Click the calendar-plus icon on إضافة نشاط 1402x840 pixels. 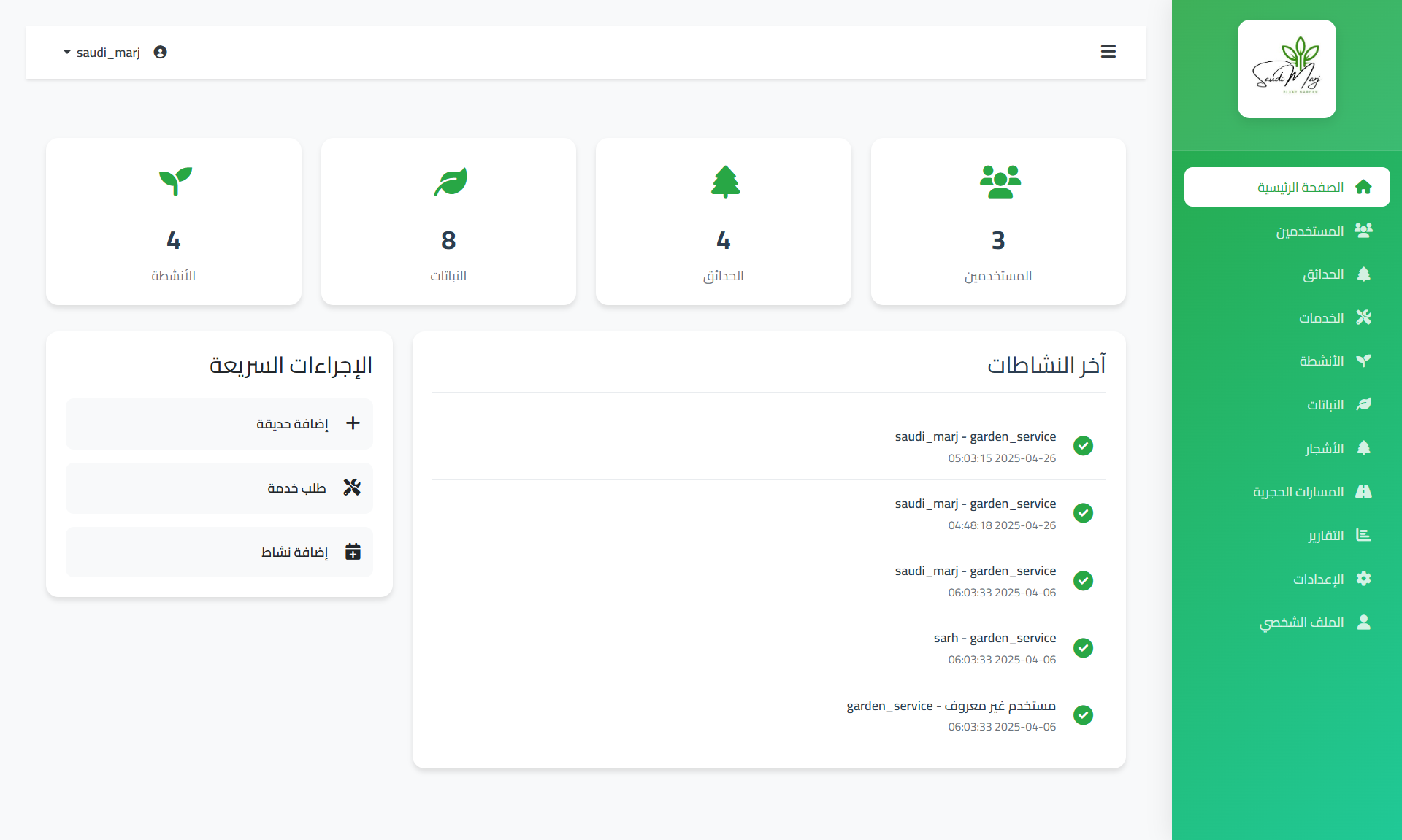353,551
